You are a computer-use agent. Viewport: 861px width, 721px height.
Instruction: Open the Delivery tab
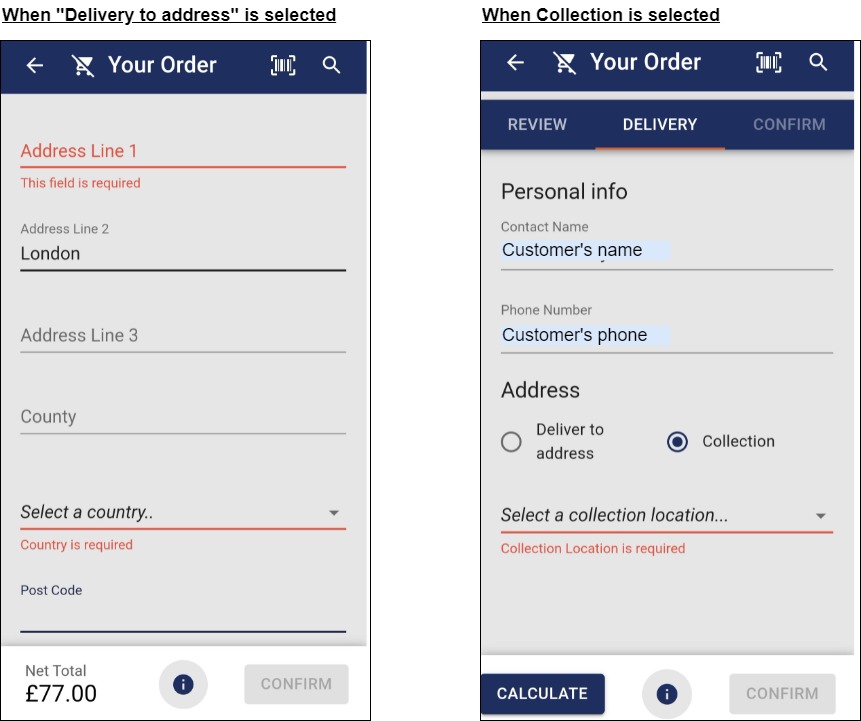tap(660, 125)
